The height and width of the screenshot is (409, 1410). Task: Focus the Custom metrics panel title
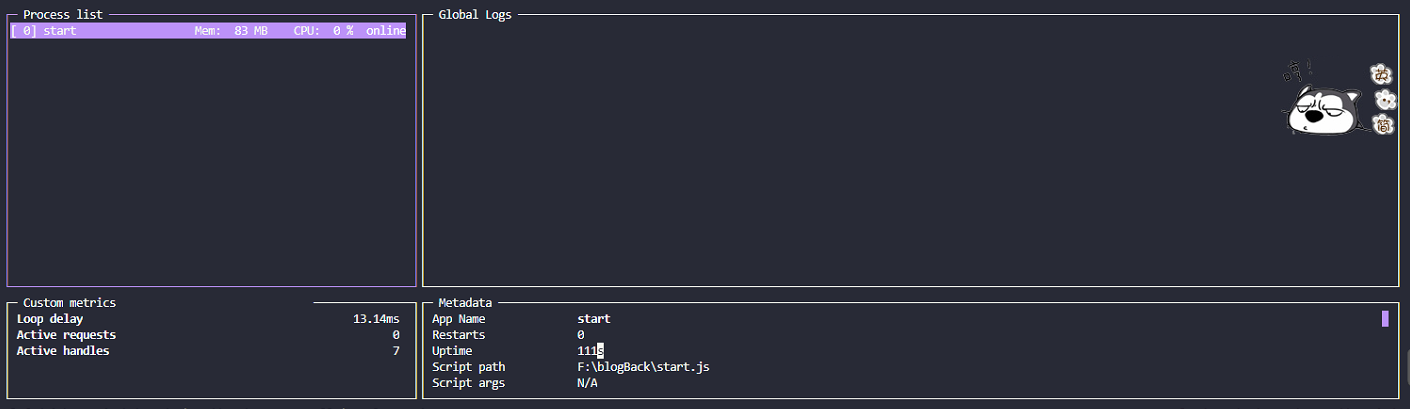pyautogui.click(x=69, y=302)
